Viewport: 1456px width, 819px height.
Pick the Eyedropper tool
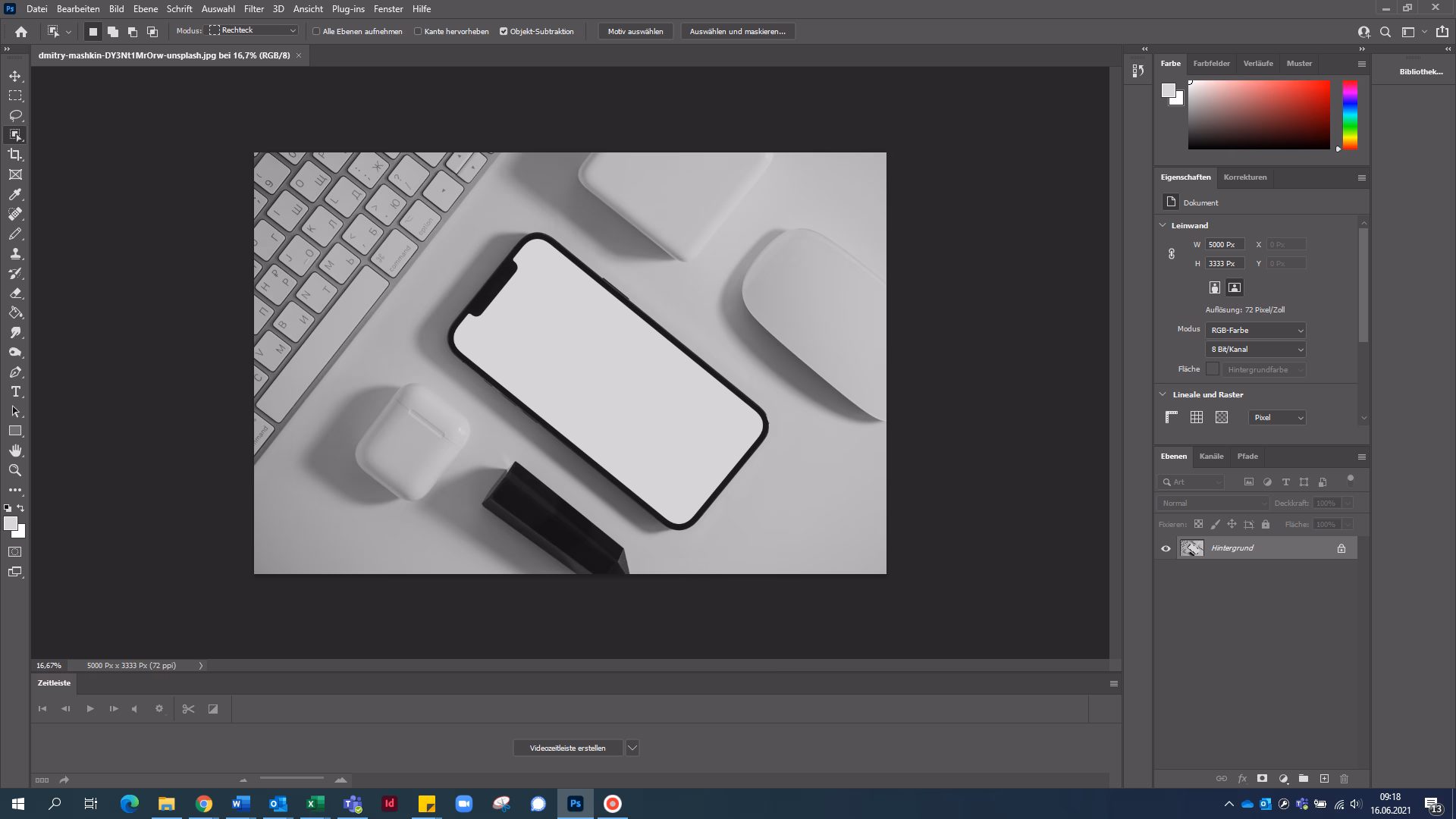tap(15, 195)
